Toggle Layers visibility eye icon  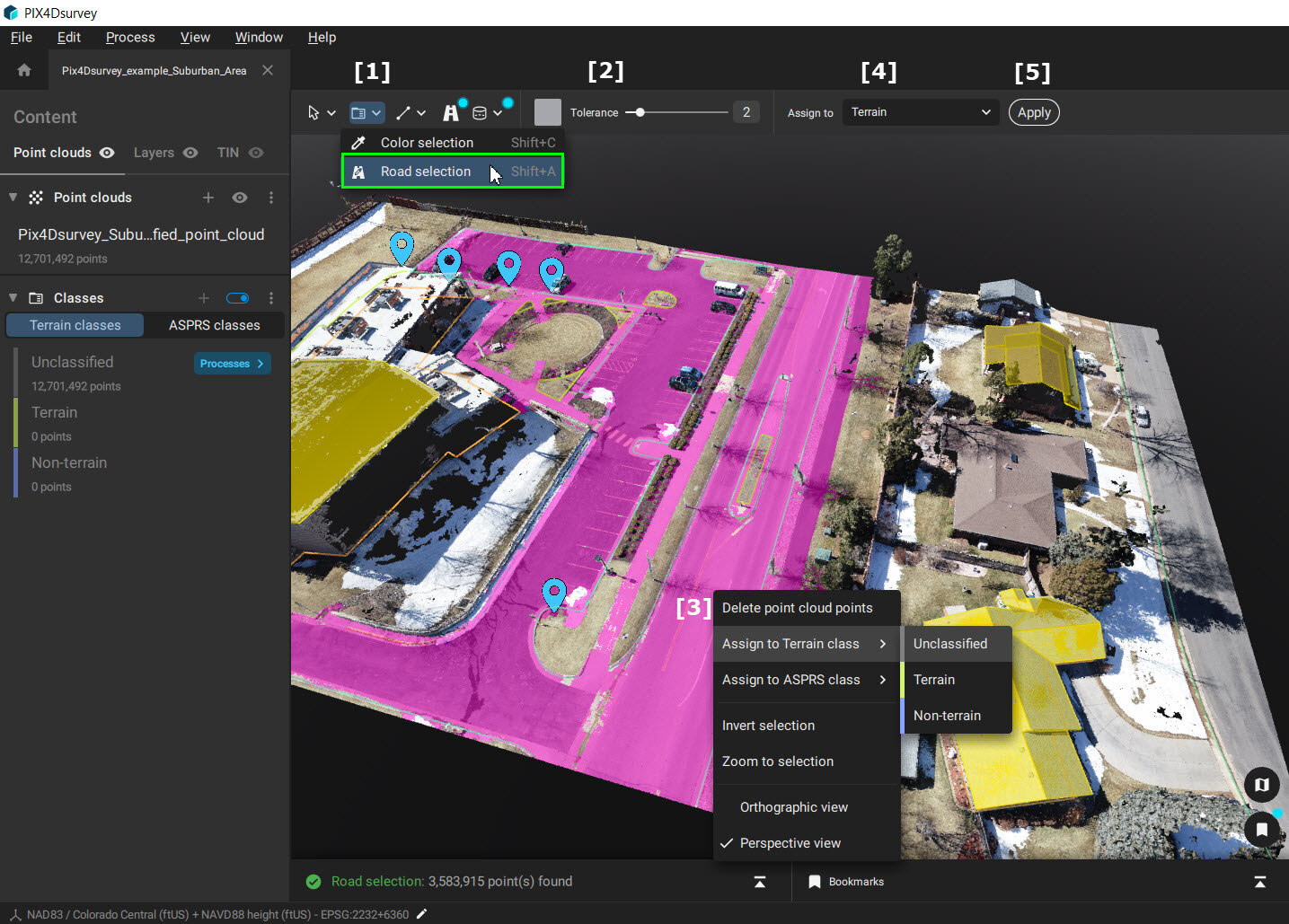190,153
